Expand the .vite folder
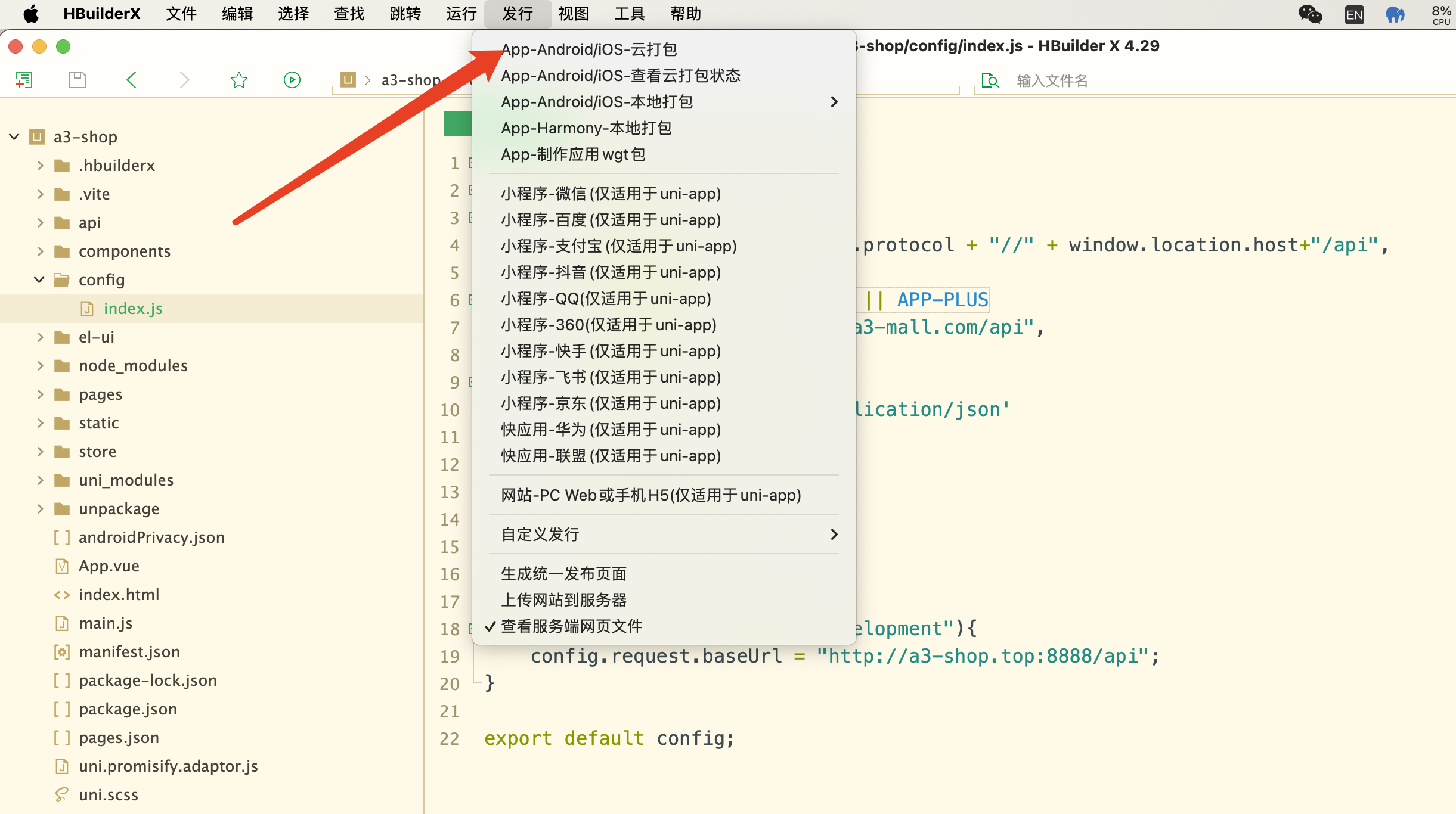 [x=40, y=194]
